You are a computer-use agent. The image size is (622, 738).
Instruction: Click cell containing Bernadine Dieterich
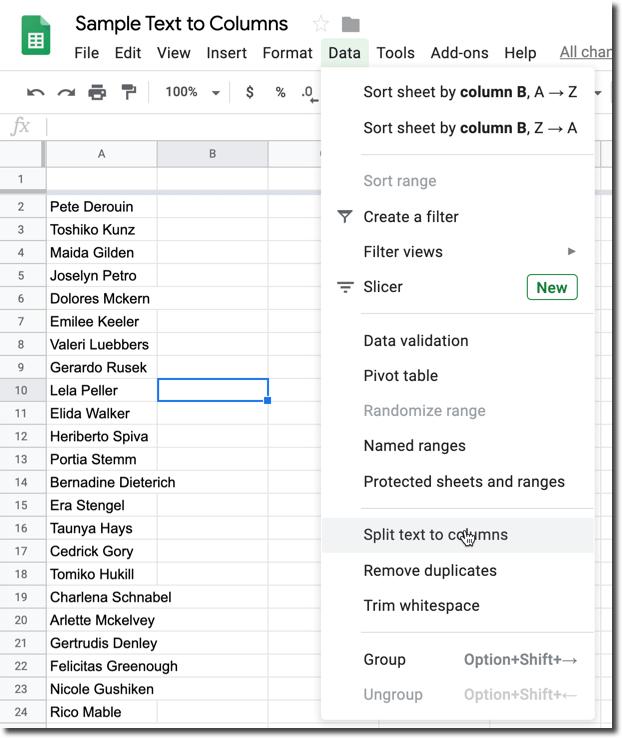coord(102,482)
